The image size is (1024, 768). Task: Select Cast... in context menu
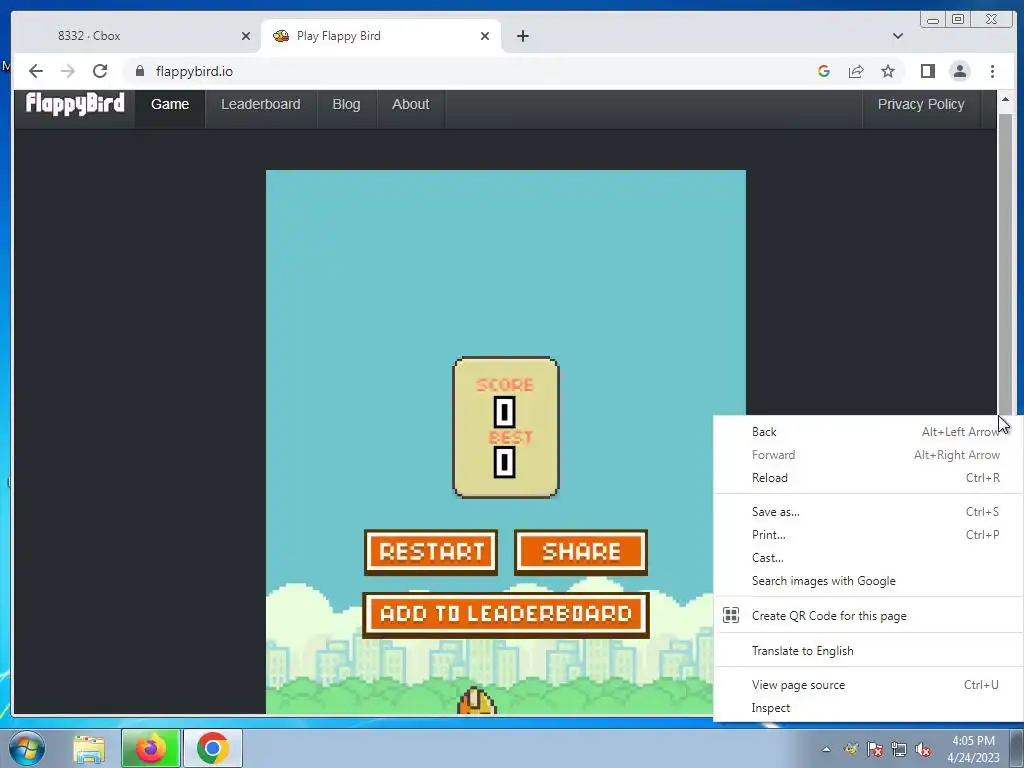pos(869,558)
